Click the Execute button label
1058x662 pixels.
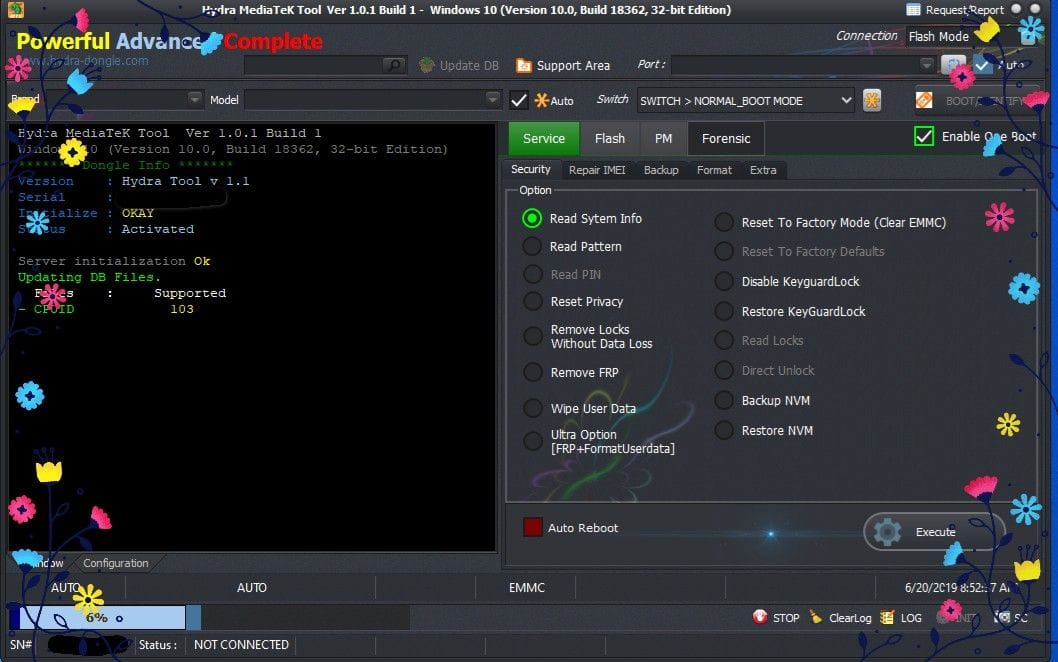click(935, 532)
